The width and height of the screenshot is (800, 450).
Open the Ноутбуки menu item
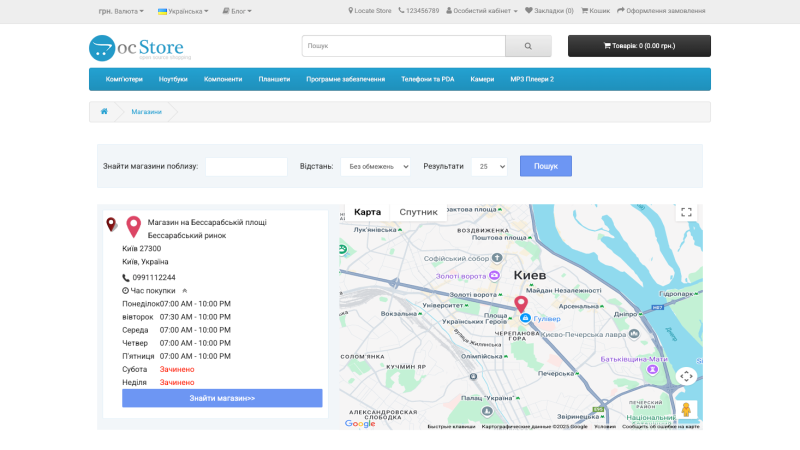173,79
